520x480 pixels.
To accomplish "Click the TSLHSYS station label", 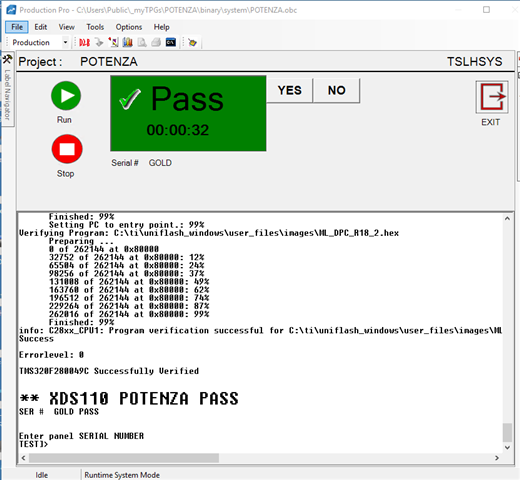I will click(x=475, y=62).
